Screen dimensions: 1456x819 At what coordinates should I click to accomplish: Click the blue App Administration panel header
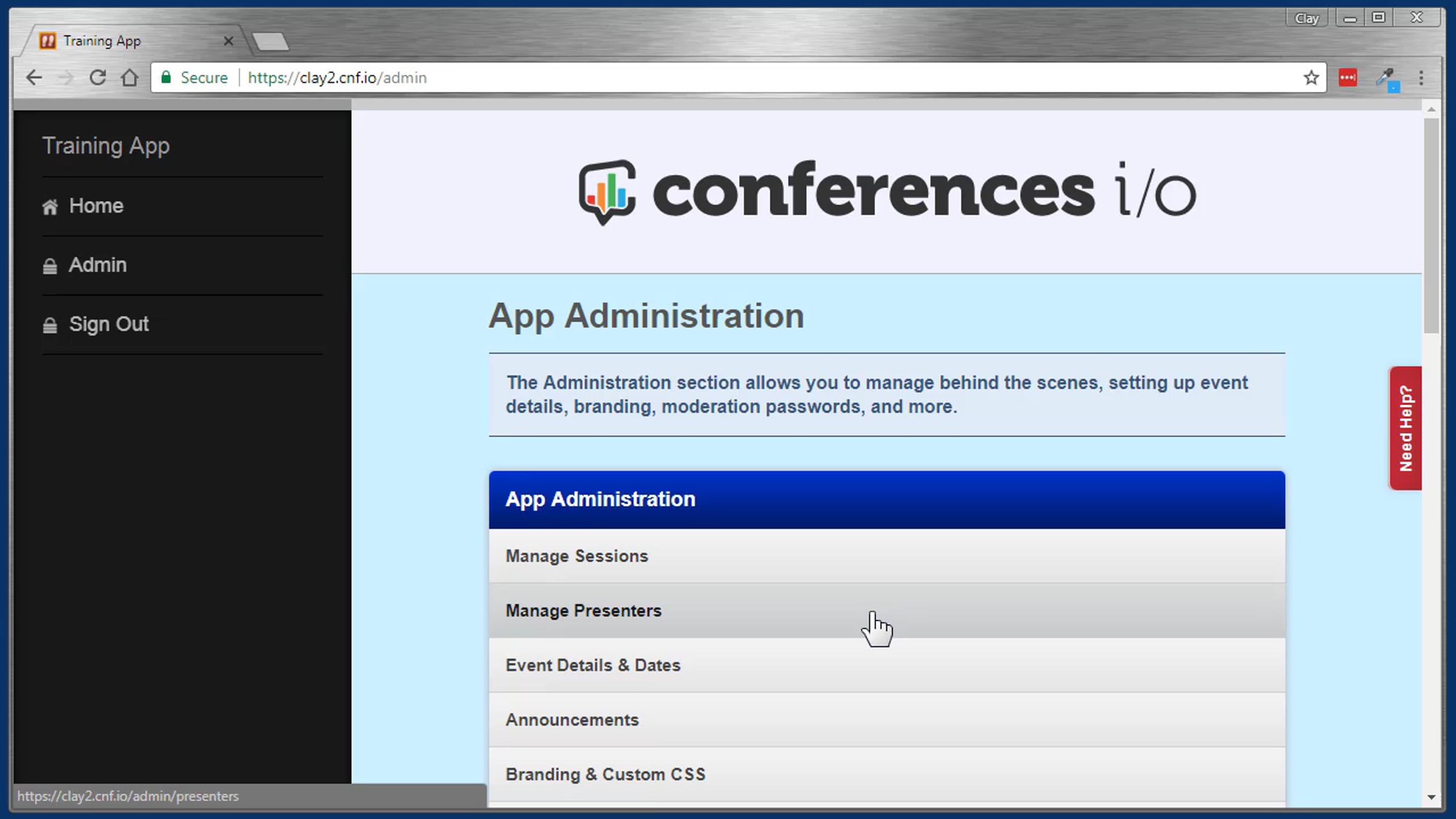pyautogui.click(x=887, y=499)
